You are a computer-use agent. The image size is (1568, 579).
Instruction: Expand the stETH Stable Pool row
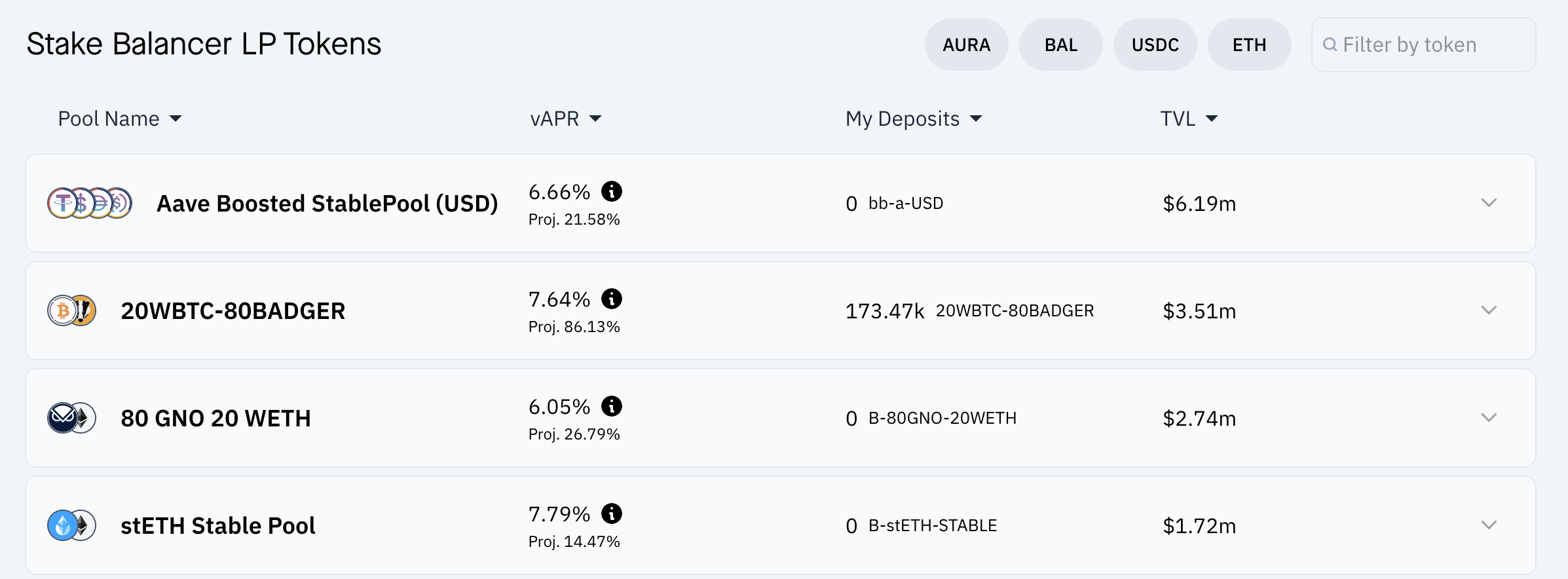(1489, 525)
